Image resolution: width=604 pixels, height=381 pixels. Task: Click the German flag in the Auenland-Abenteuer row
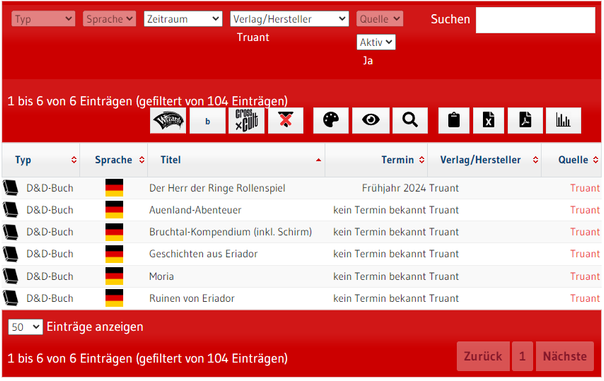pos(114,210)
